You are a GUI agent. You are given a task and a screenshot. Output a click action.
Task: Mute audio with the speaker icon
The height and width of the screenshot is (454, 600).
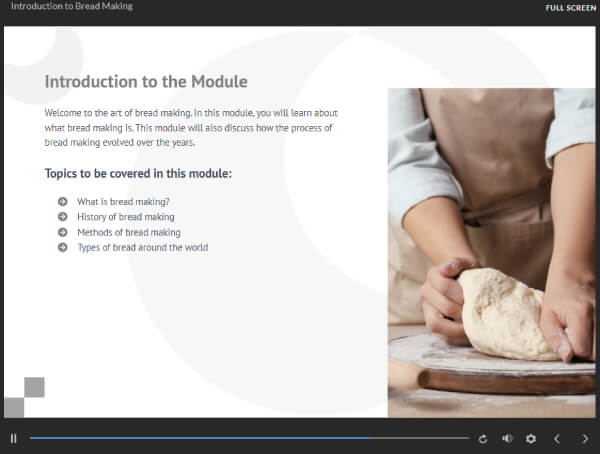point(507,438)
